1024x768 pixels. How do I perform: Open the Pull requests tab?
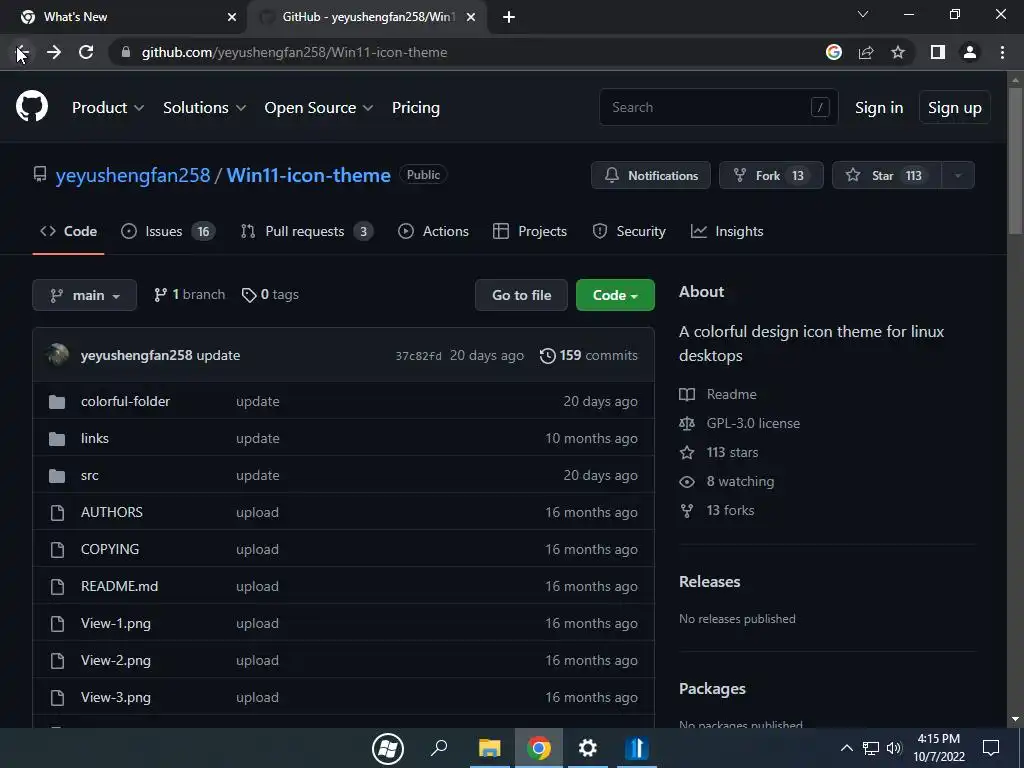[307, 231]
